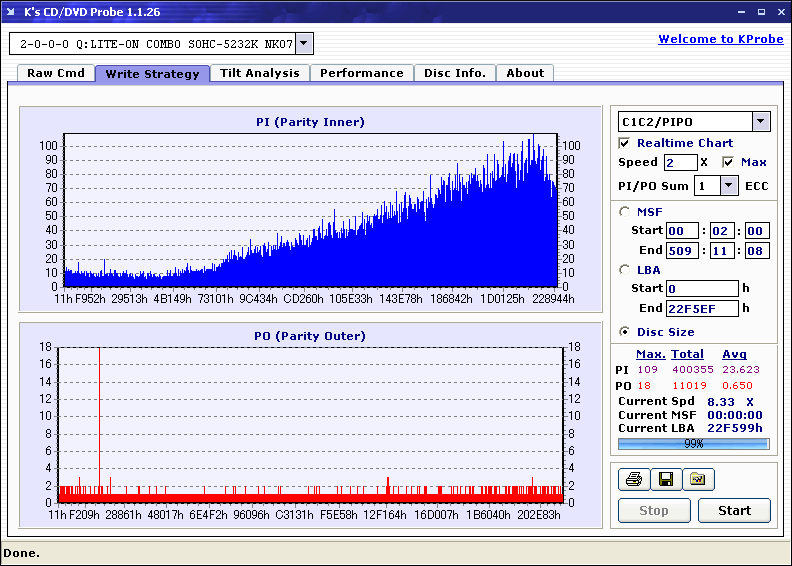Click the 99% scan progress bar
The height and width of the screenshot is (566, 792).
(x=693, y=443)
